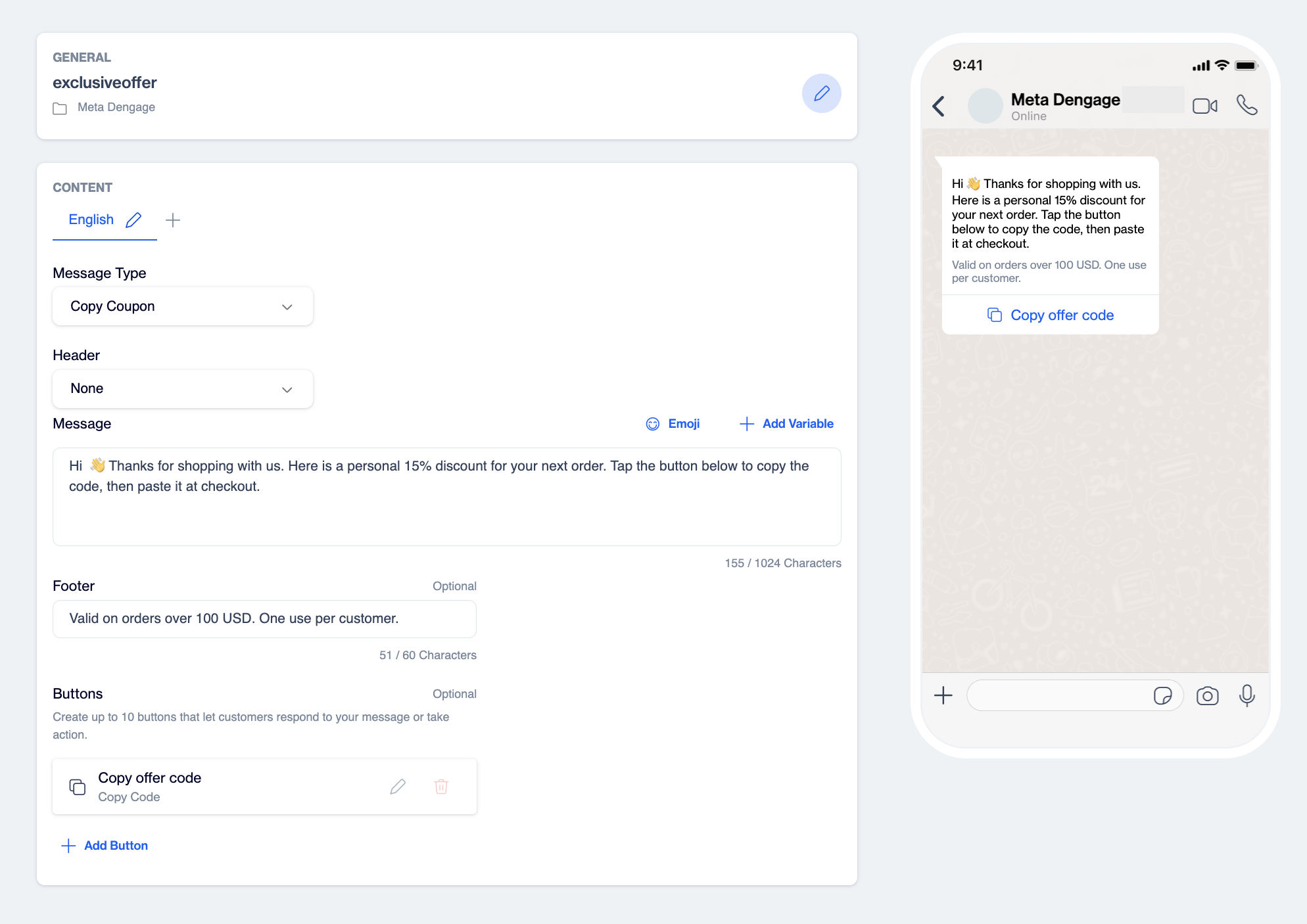This screenshot has height=924, width=1307.
Task: Click the Meta Dengage avatar in preview
Action: (986, 106)
